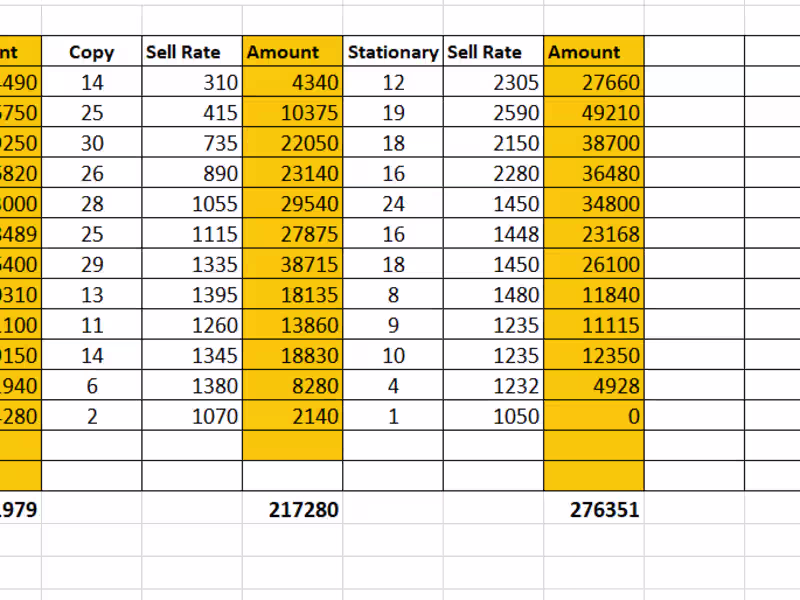Select the cell containing 1448

pyautogui.click(x=494, y=235)
